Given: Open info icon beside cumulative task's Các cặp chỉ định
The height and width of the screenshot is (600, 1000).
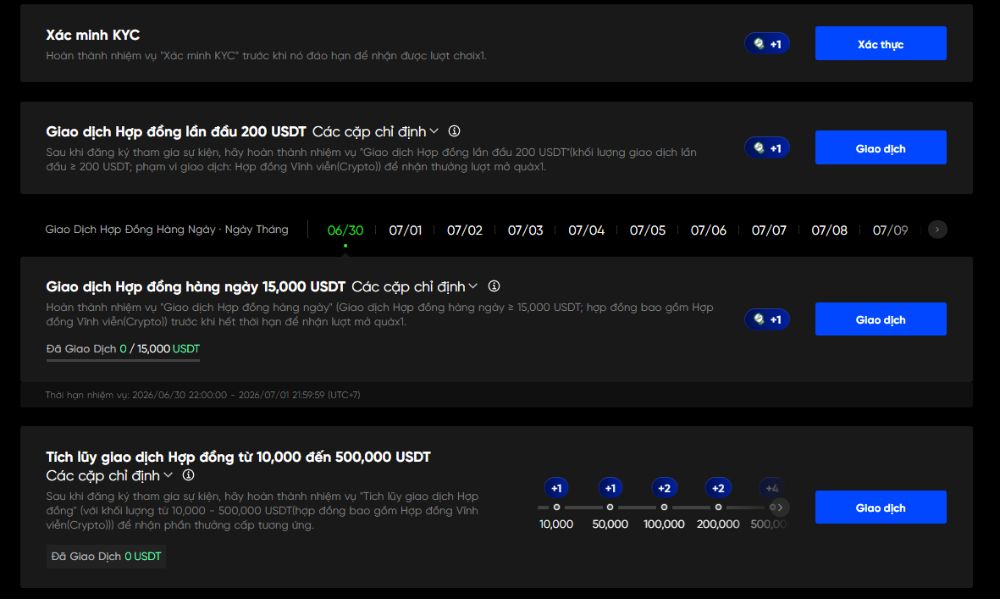Looking at the screenshot, I should pos(188,475).
